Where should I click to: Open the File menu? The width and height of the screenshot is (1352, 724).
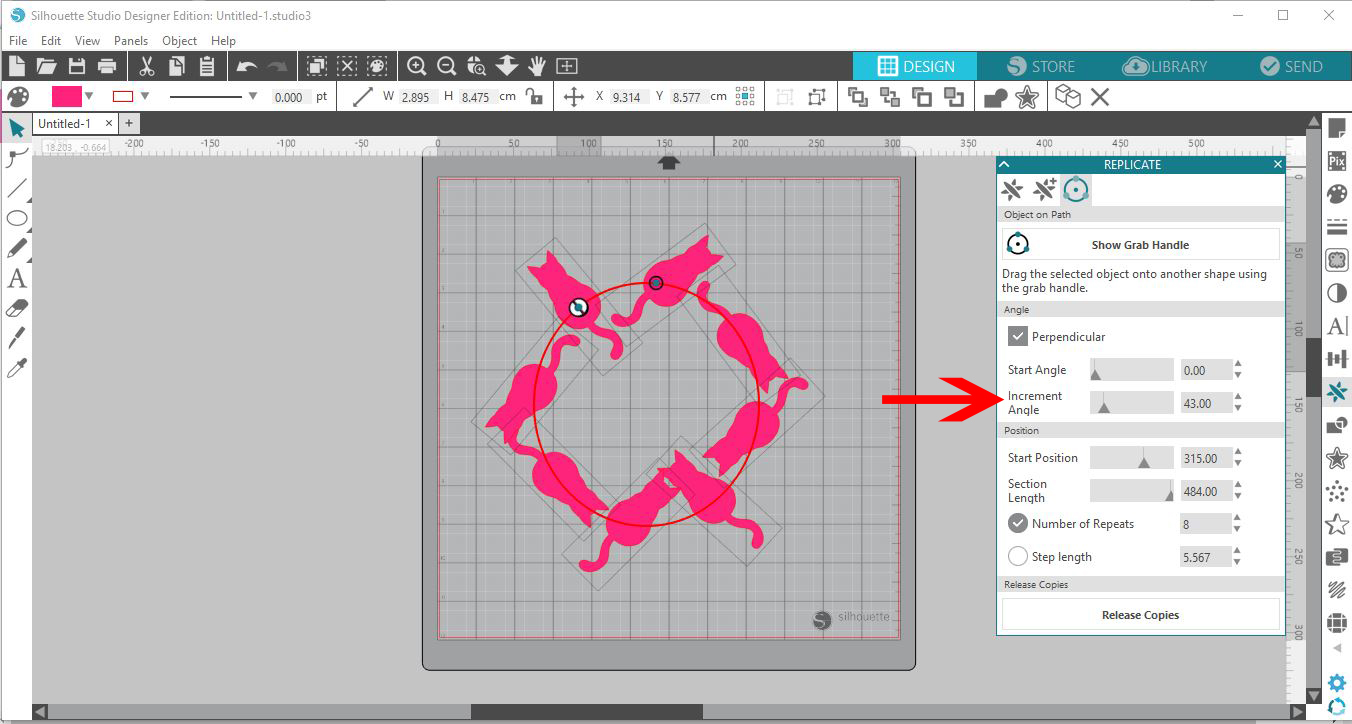click(18, 41)
